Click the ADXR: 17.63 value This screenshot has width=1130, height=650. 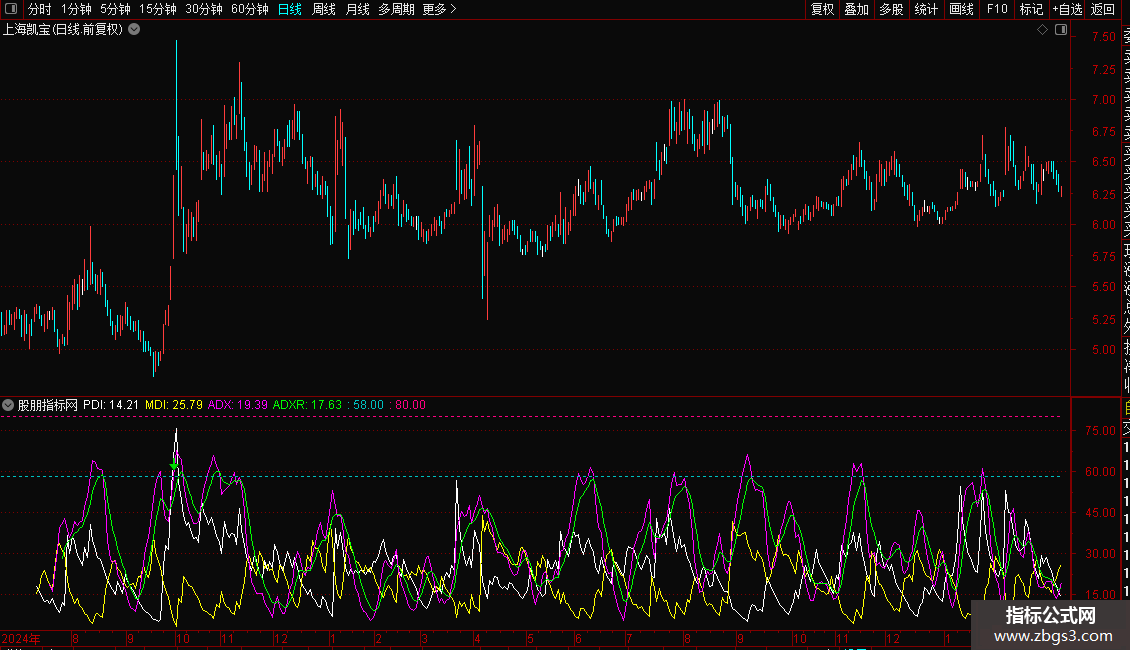pyautogui.click(x=307, y=405)
